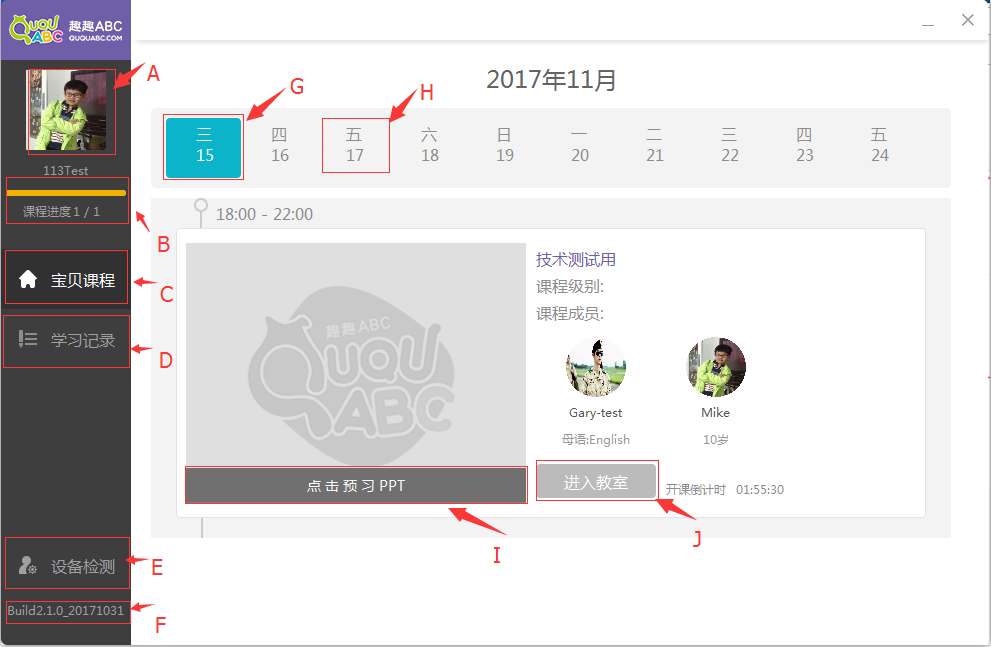This screenshot has height=647, width=991.
Task: Click the 点击预习PPT button
Action: coord(356,485)
